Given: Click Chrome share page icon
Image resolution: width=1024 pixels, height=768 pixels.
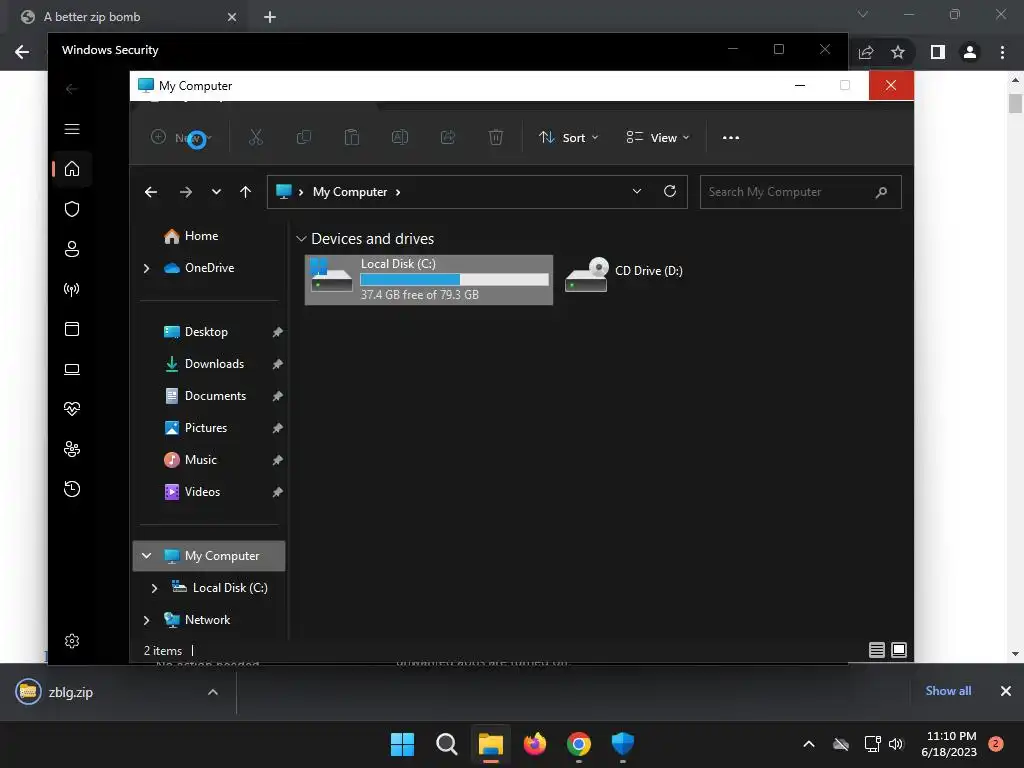Looking at the screenshot, I should pos(866,52).
